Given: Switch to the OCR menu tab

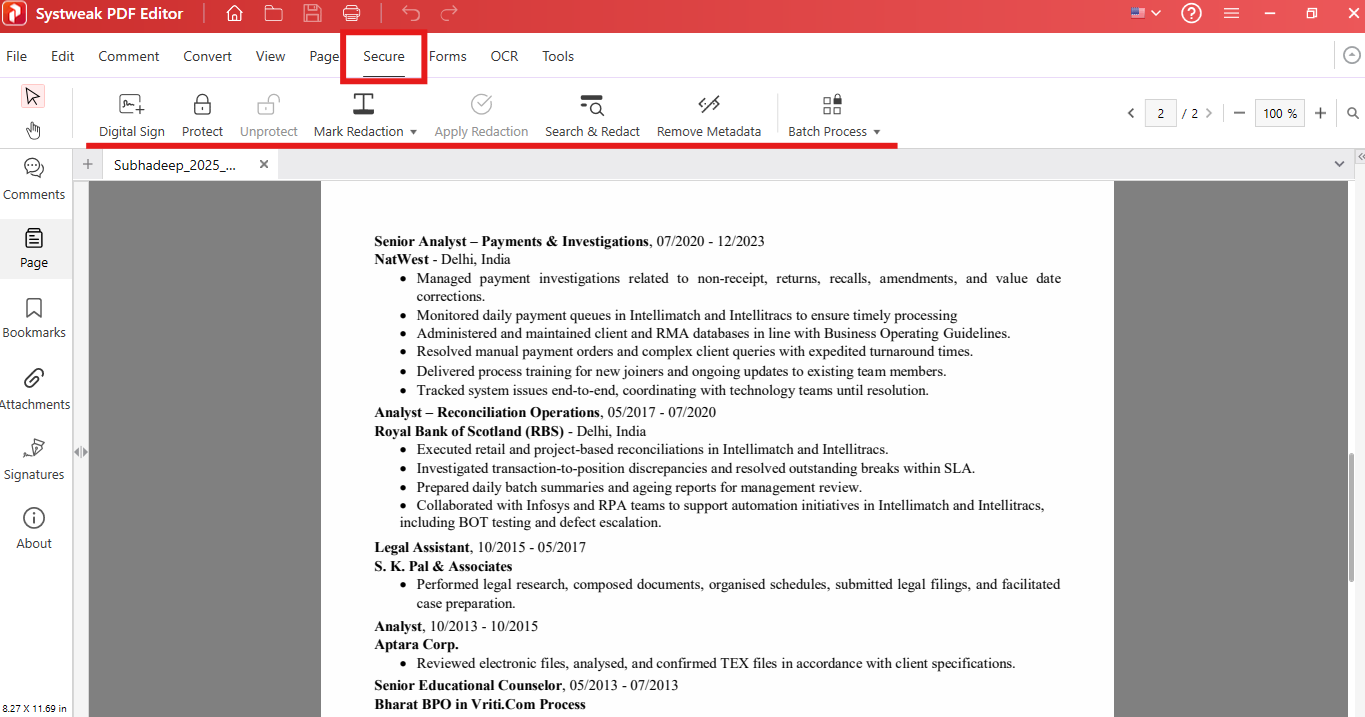Looking at the screenshot, I should pos(504,56).
